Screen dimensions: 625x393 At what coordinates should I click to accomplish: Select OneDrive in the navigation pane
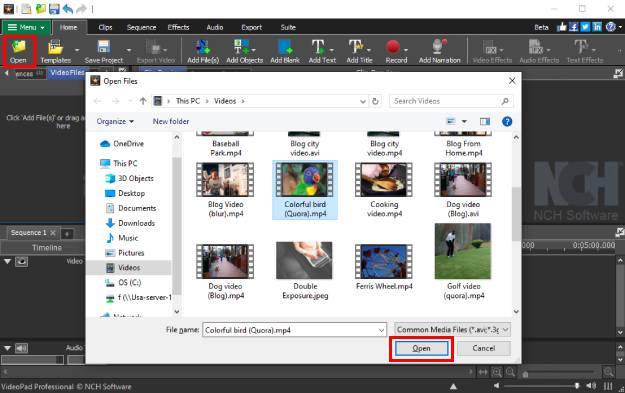coord(128,144)
